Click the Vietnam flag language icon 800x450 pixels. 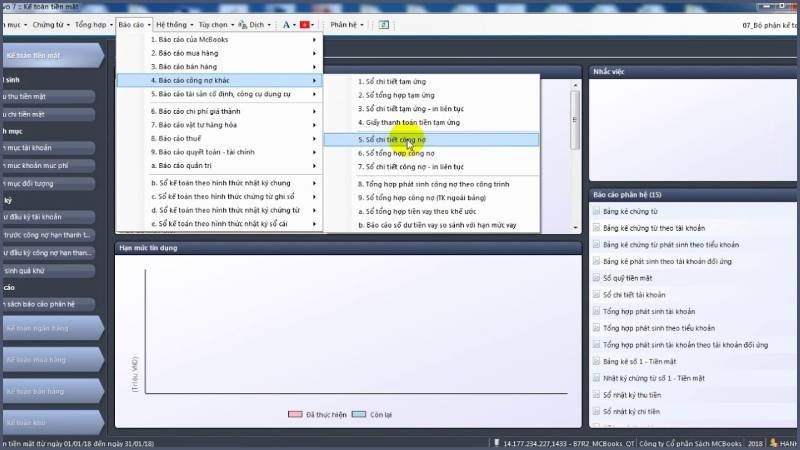point(305,24)
